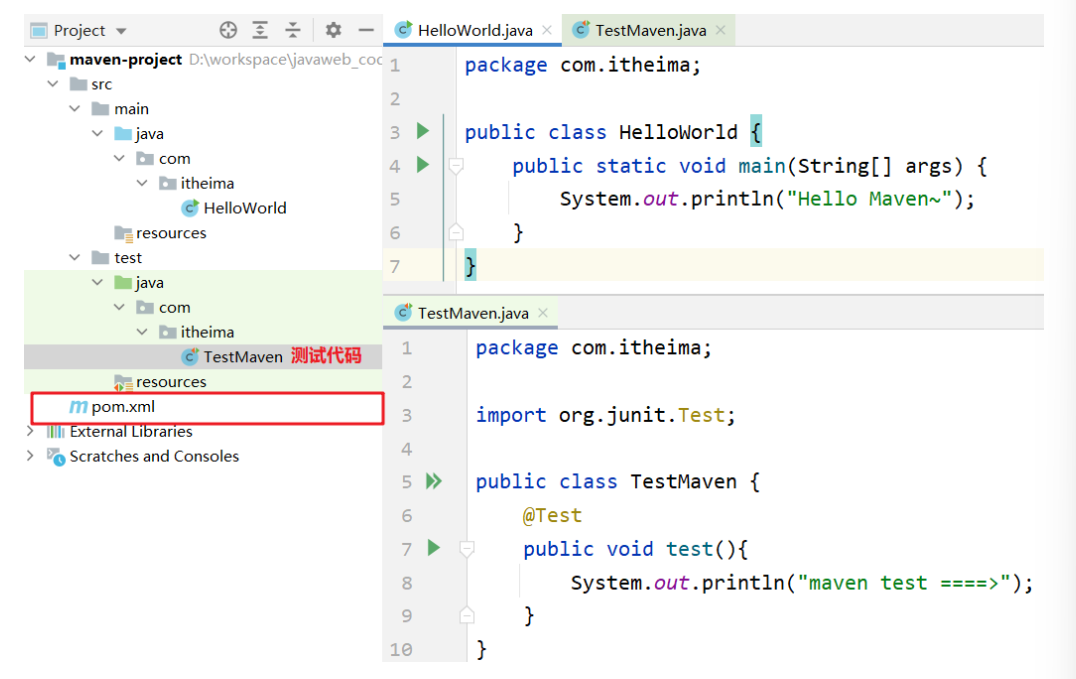Viewport: 1076px width, 679px height.
Task: Run main method from gutter arrow
Action: coord(423,164)
